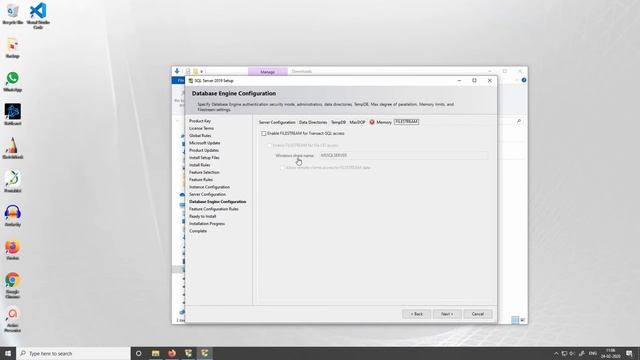This screenshot has height=360, width=640.
Task: Select Database Engine Configuration step in sidebar
Action: pos(218,202)
